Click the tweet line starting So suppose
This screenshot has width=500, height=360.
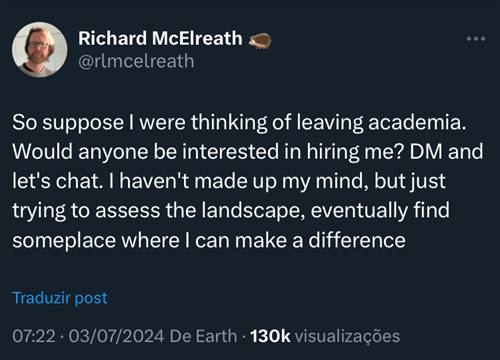pyautogui.click(x=239, y=123)
